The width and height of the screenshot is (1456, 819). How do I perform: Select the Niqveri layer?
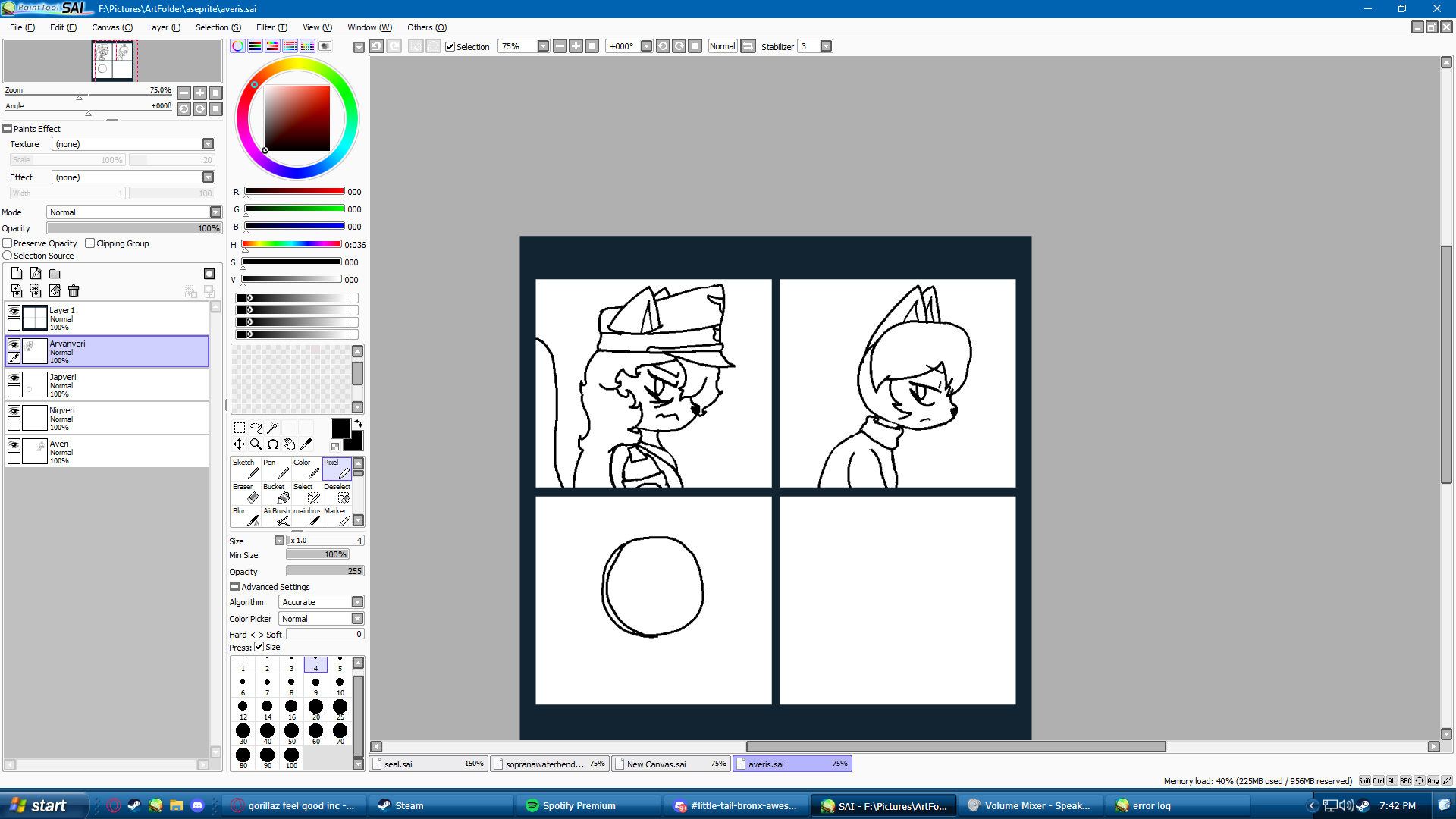114,418
